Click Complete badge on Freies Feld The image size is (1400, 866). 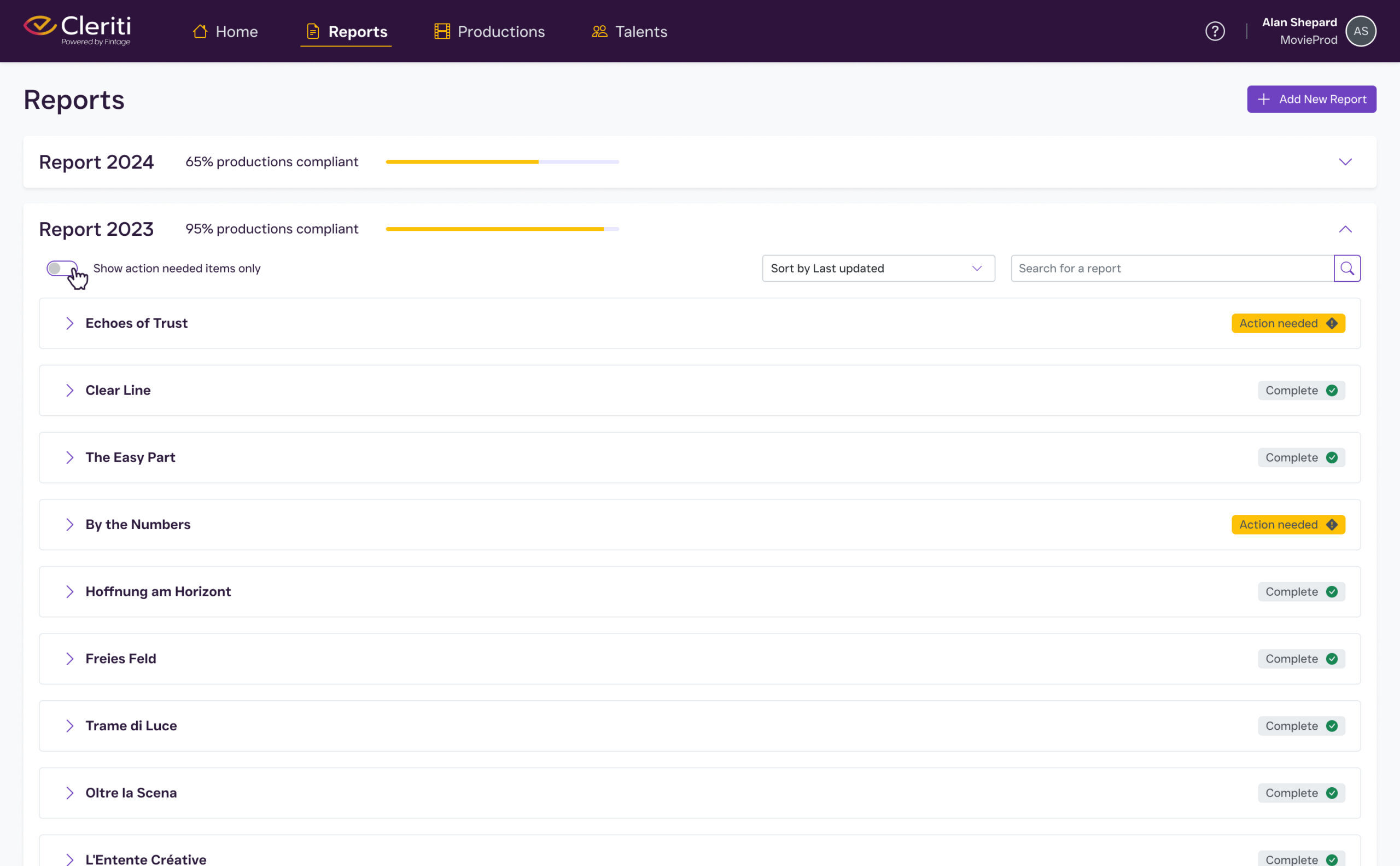[x=1301, y=659]
